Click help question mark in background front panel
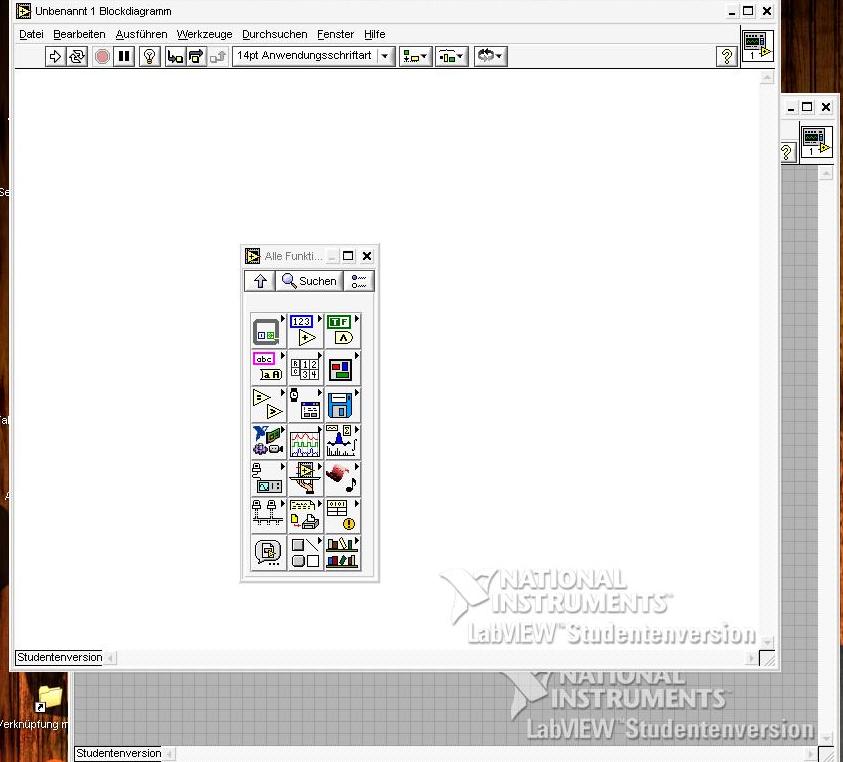Screen dimensions: 843x762 pos(786,153)
